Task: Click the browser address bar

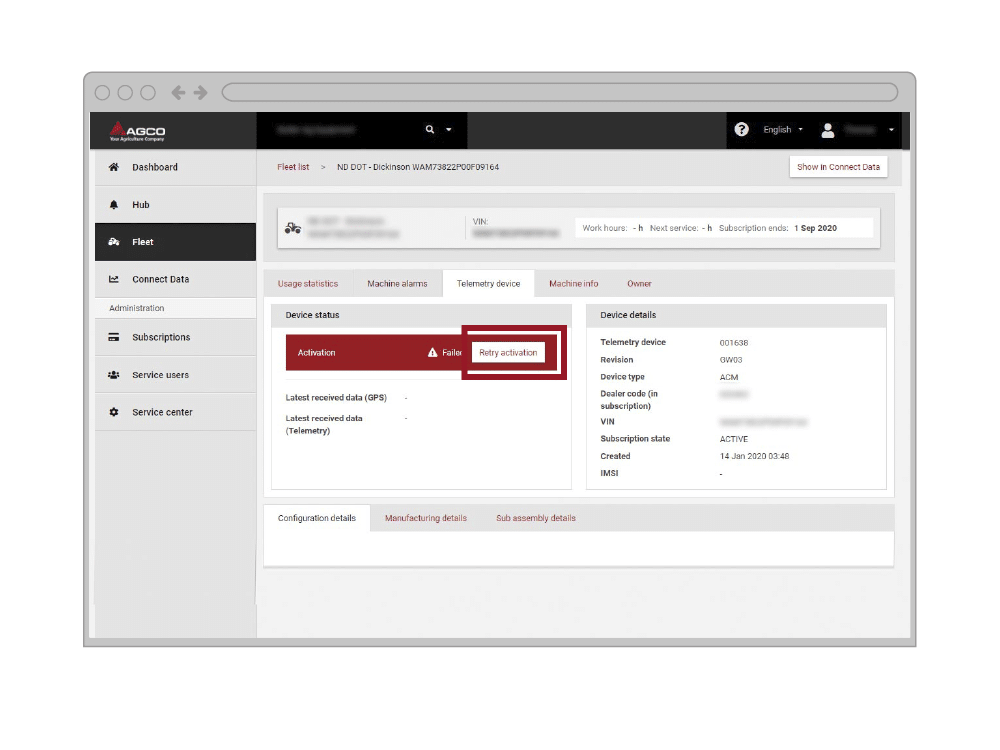Action: pyautogui.click(x=560, y=92)
